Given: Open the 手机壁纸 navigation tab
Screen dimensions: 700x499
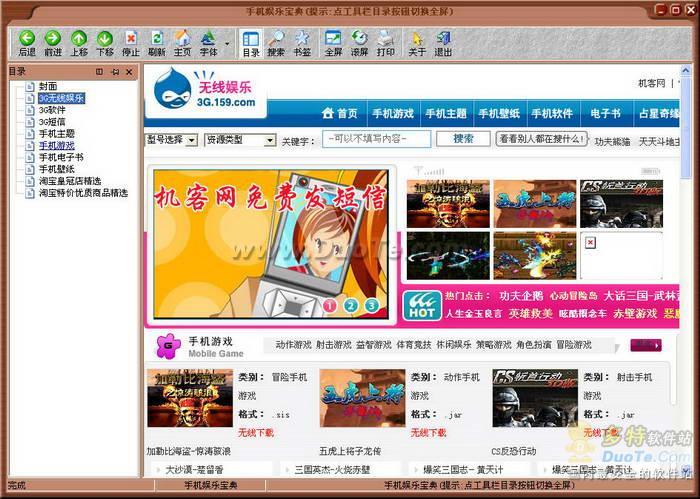Looking at the screenshot, I should 499,113.
